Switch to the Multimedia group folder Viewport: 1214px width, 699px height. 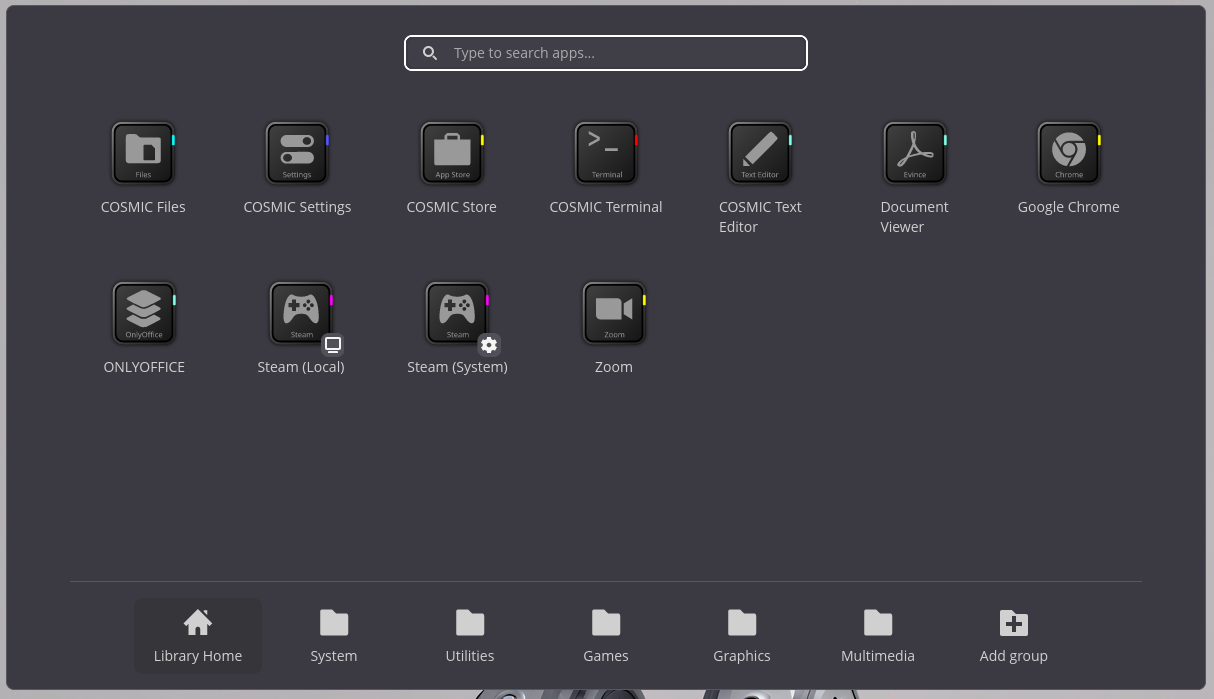[x=878, y=636]
